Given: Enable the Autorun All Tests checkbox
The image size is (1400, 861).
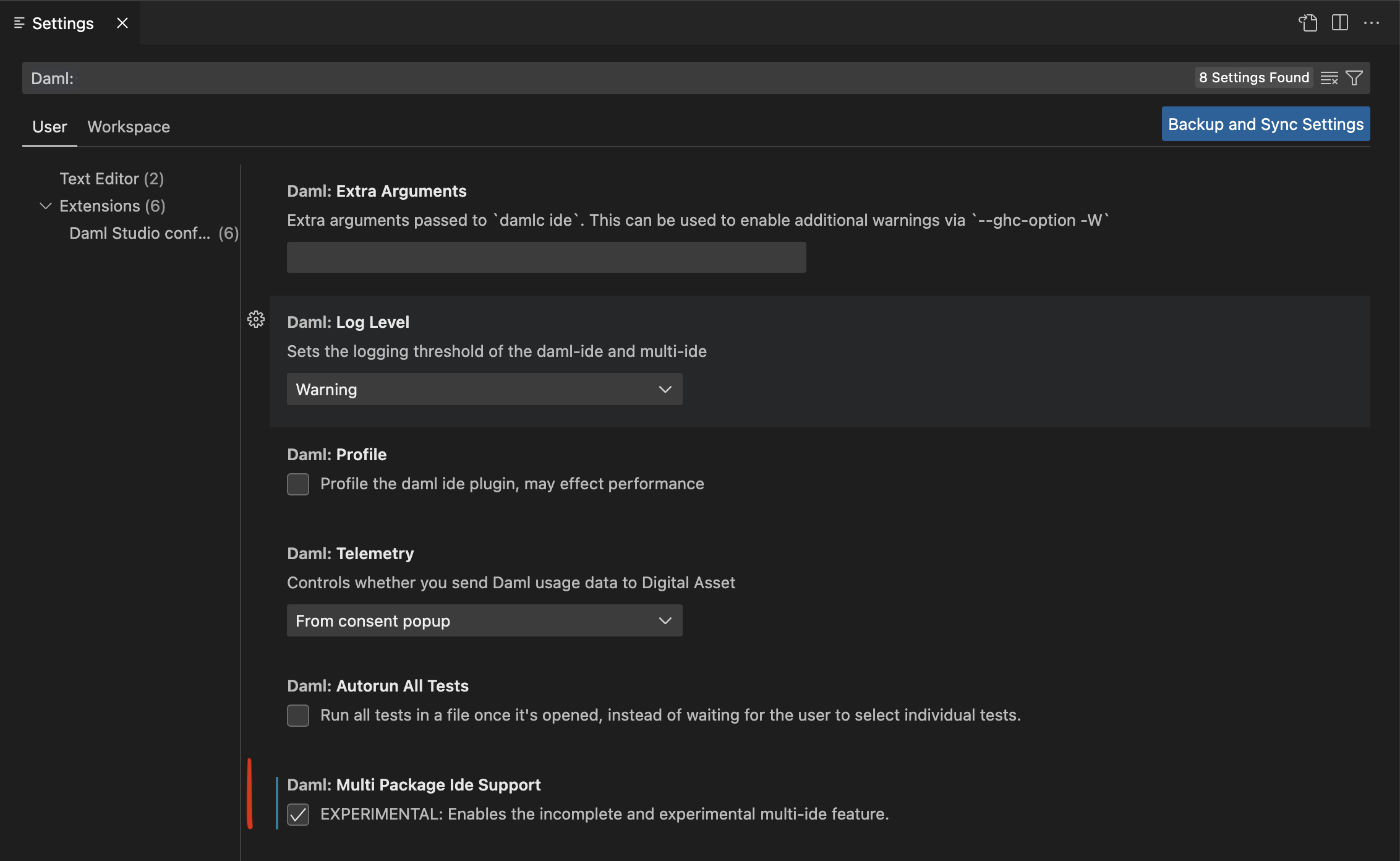Looking at the screenshot, I should [x=298, y=716].
